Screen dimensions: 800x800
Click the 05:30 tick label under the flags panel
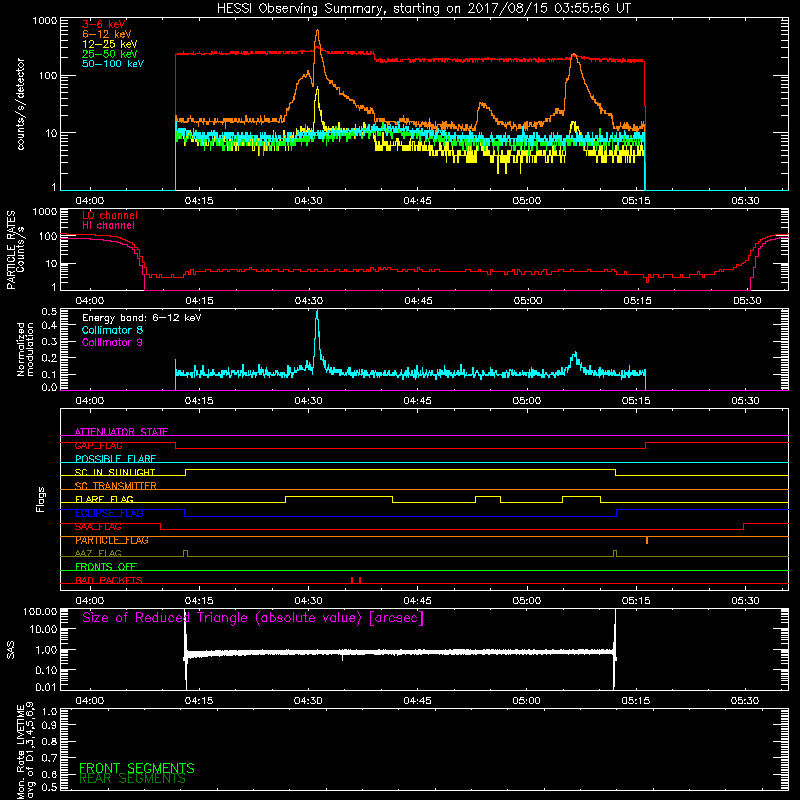point(745,601)
